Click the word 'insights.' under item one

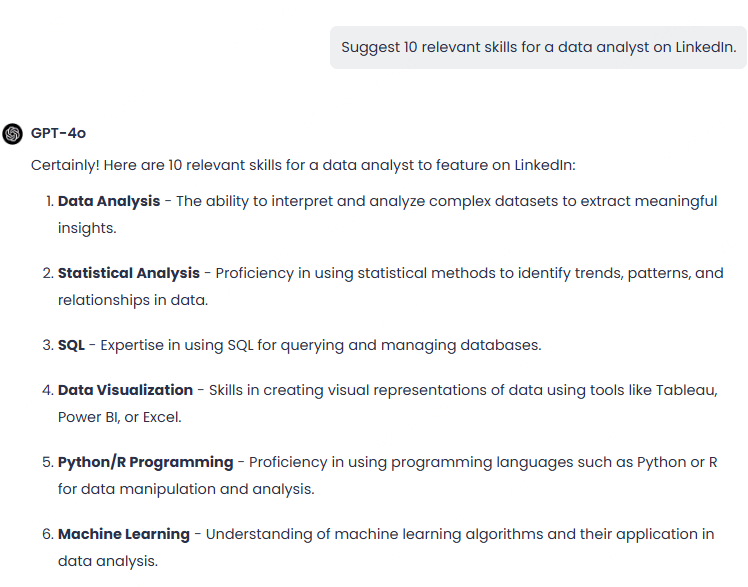point(87,228)
